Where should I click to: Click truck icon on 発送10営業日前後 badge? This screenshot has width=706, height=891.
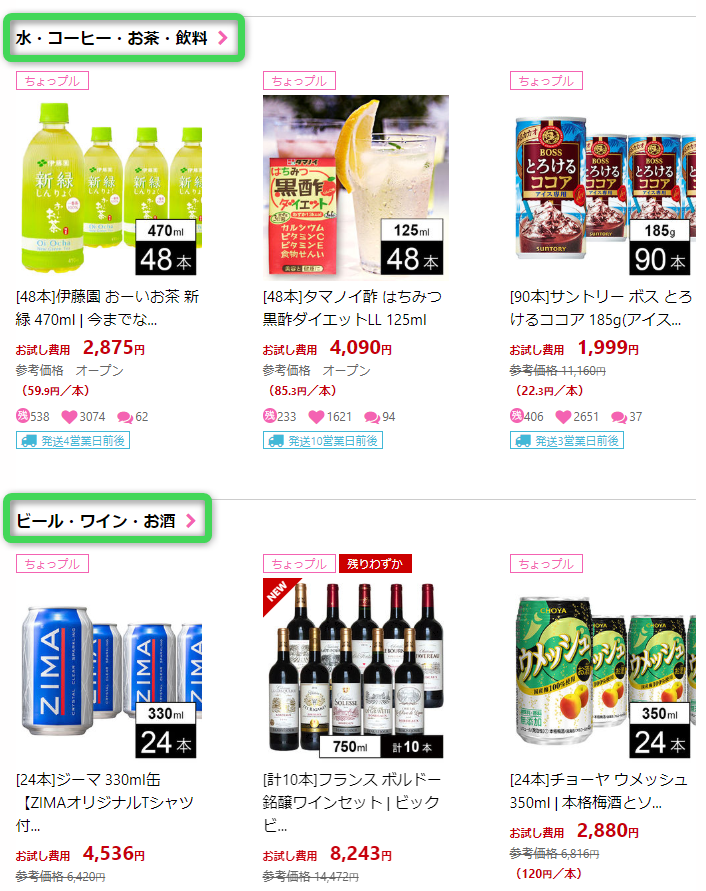tap(276, 441)
